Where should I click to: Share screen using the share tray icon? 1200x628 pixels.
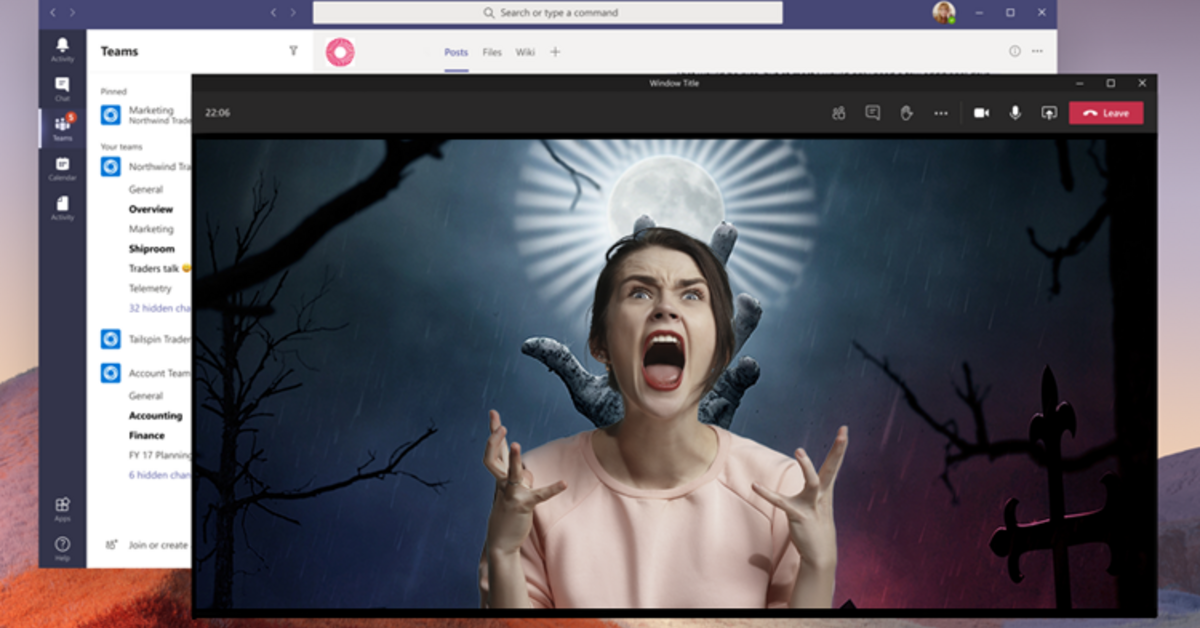pos(1048,113)
